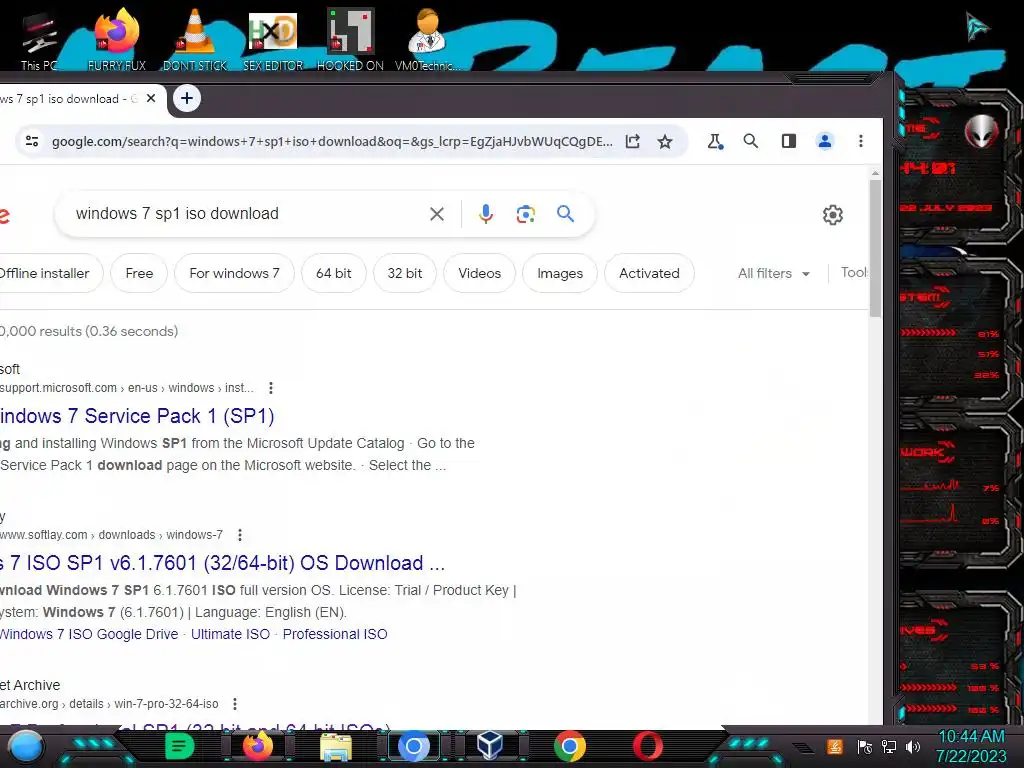Open the Chrome profile avatar
The width and height of the screenshot is (1024, 768).
(x=825, y=141)
